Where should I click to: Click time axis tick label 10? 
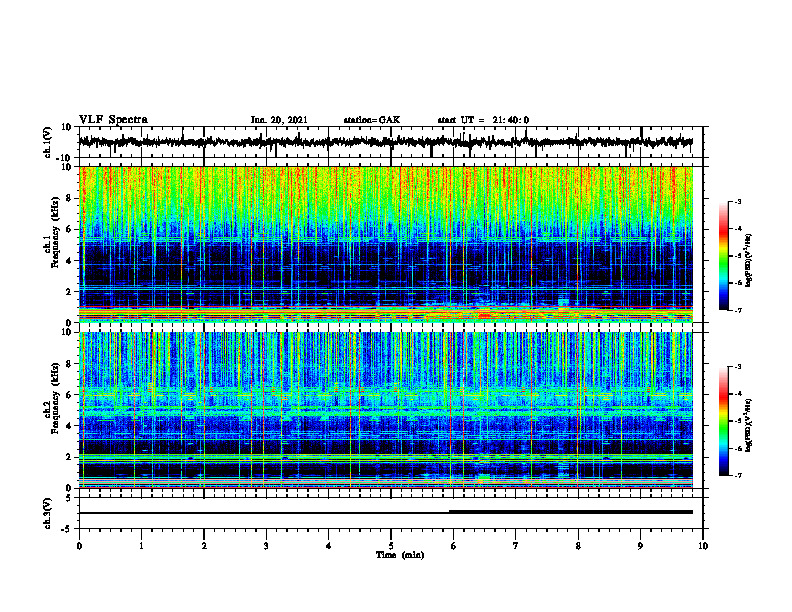point(703,546)
